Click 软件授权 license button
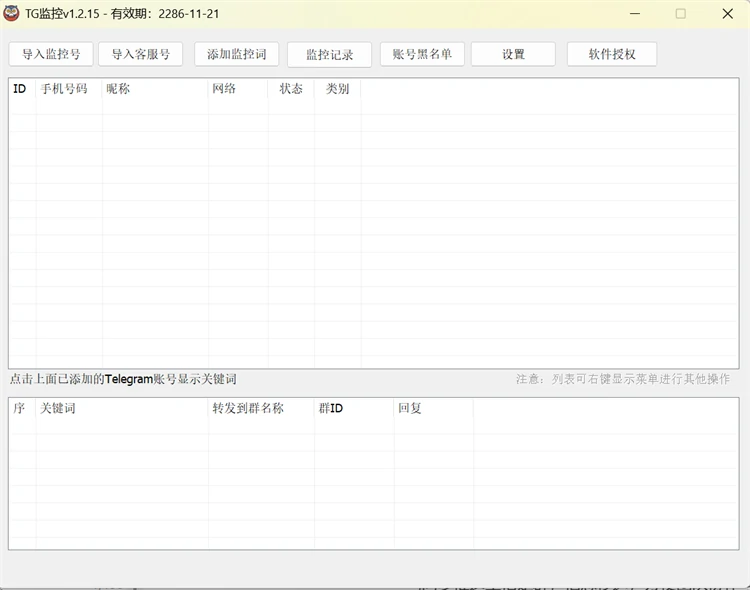 [612, 54]
